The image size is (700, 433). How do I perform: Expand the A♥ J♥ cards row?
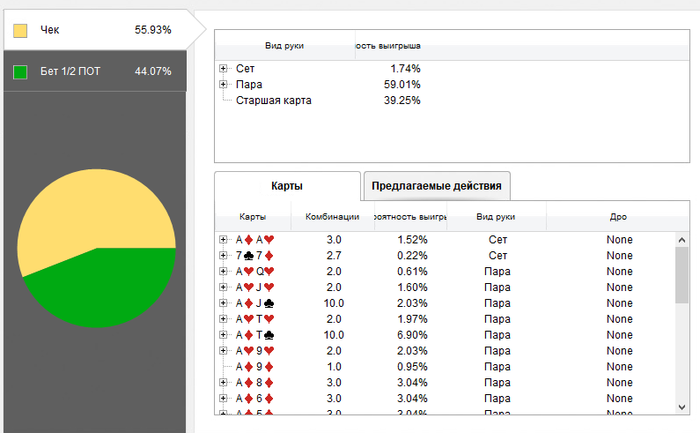point(223,287)
